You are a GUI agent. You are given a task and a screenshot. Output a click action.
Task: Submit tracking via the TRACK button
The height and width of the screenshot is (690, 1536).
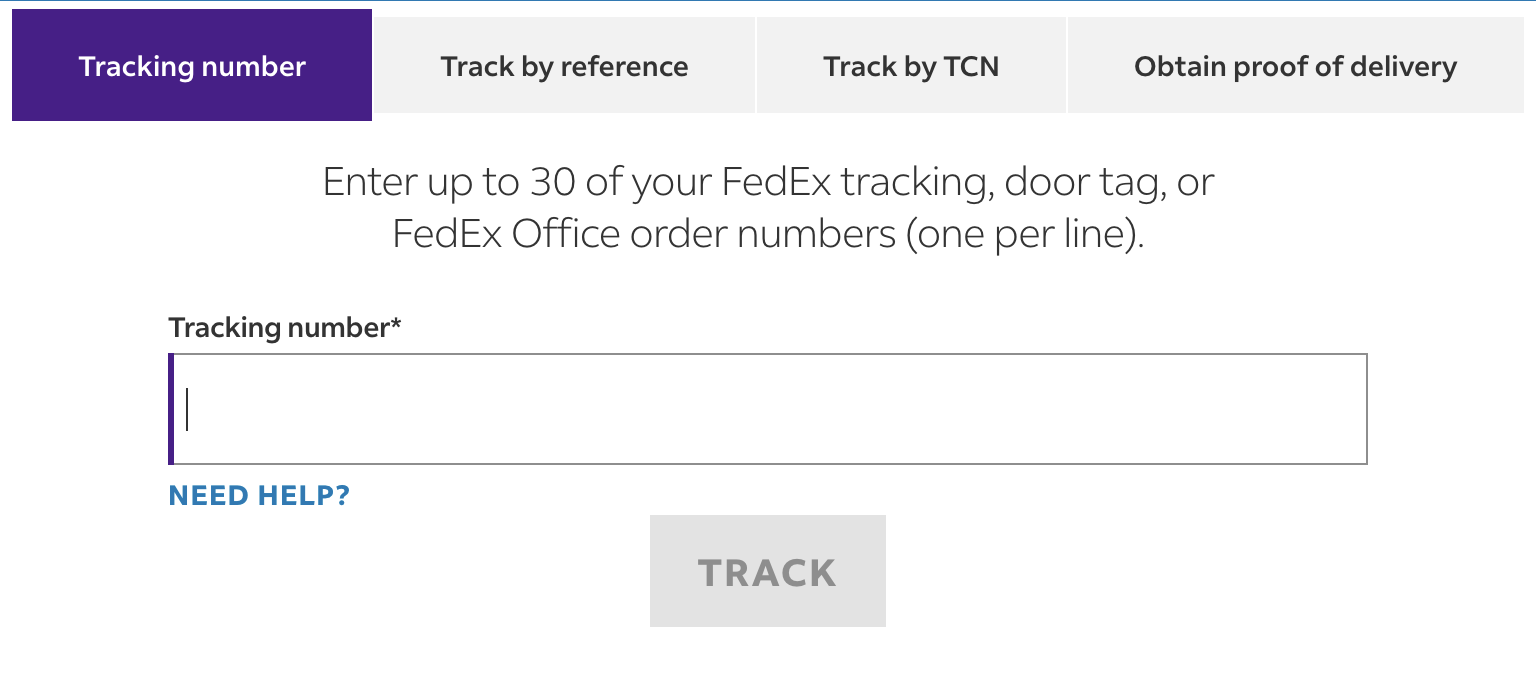pyautogui.click(x=767, y=570)
